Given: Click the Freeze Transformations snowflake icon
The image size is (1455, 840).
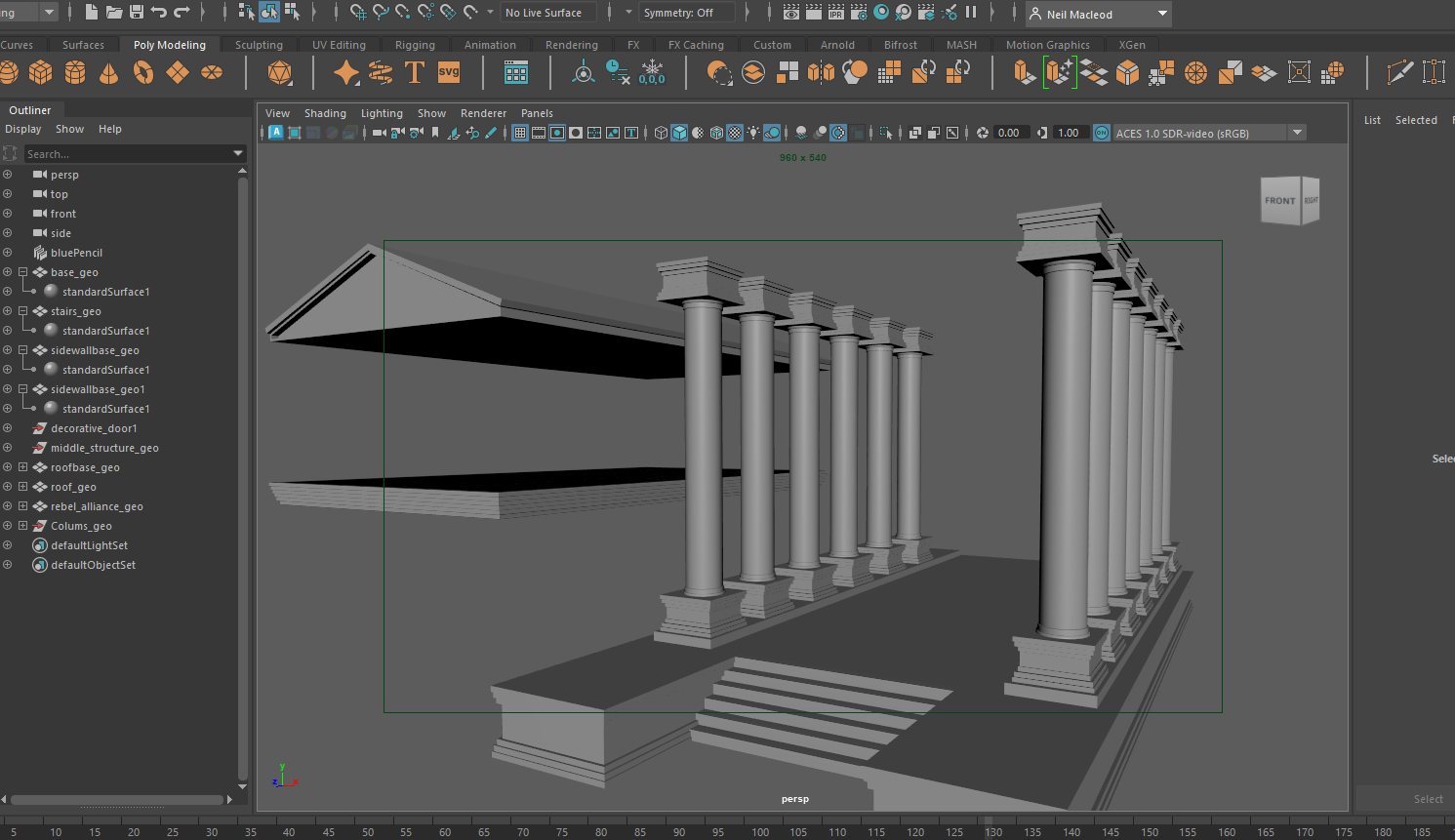Looking at the screenshot, I should (x=652, y=72).
